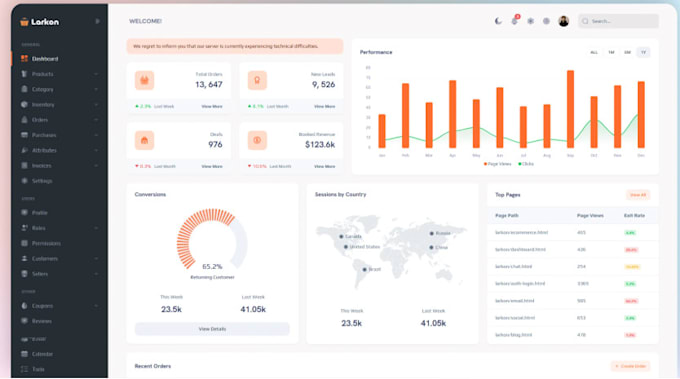Click the Create Order button
The width and height of the screenshot is (680, 379).
[x=631, y=366]
